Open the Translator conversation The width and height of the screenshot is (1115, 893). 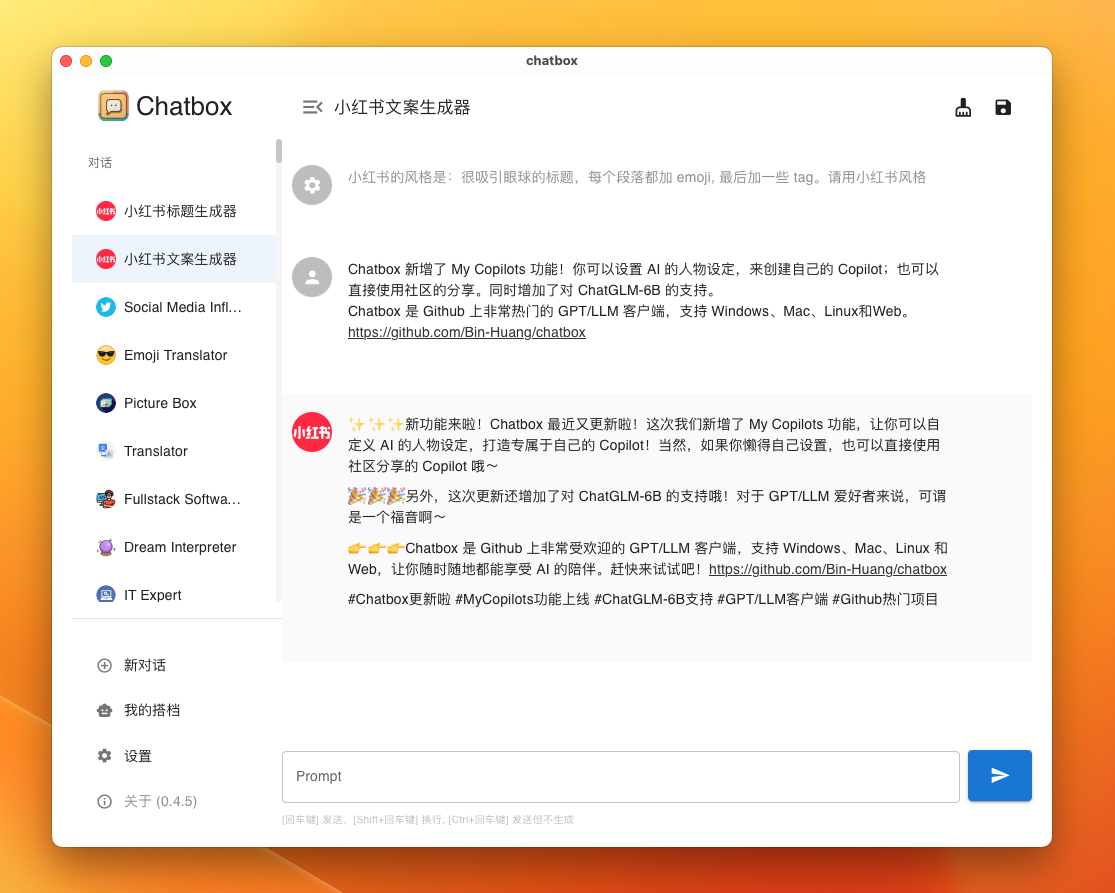coord(174,451)
